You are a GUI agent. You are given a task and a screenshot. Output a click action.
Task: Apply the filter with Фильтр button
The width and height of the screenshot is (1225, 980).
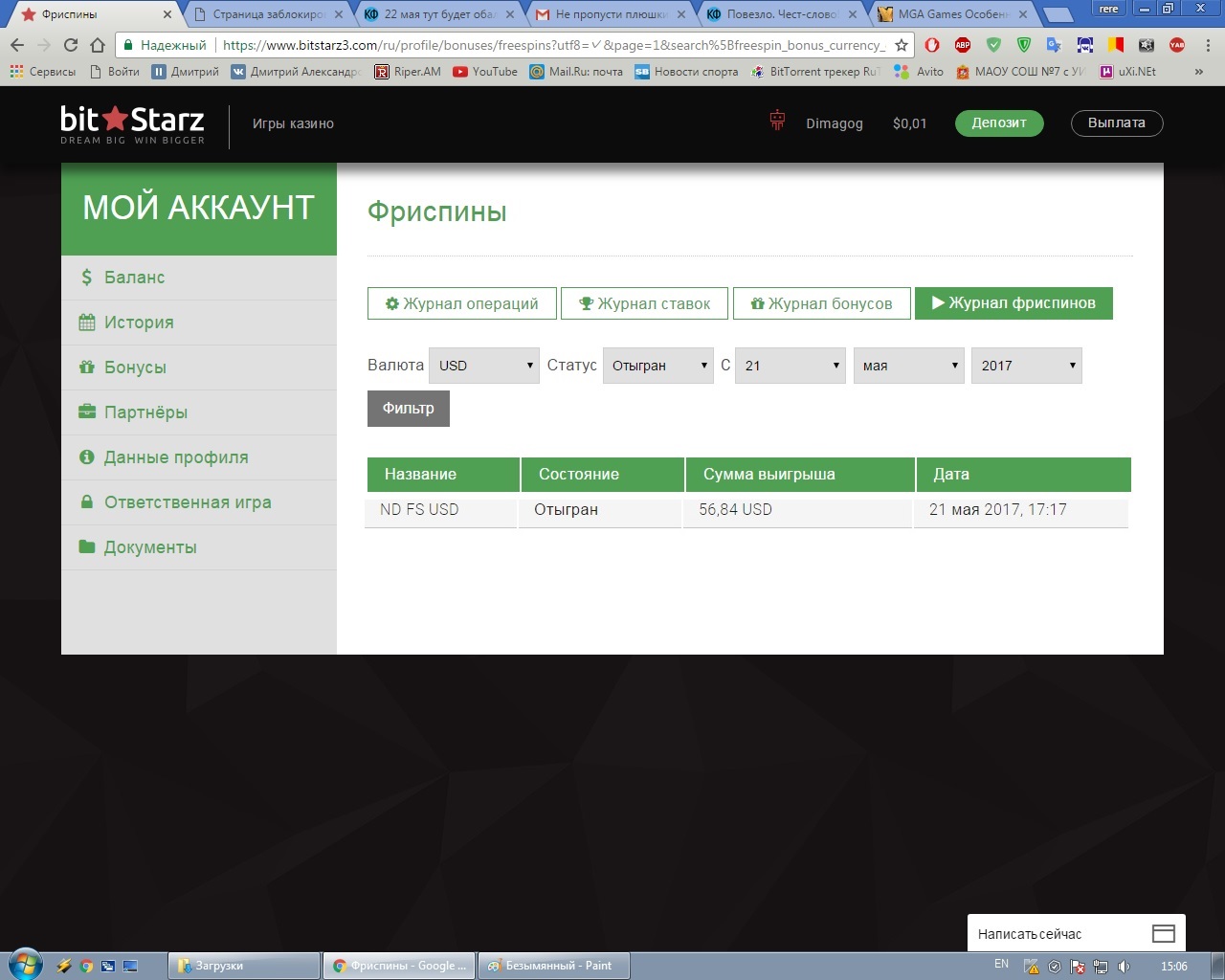(409, 409)
